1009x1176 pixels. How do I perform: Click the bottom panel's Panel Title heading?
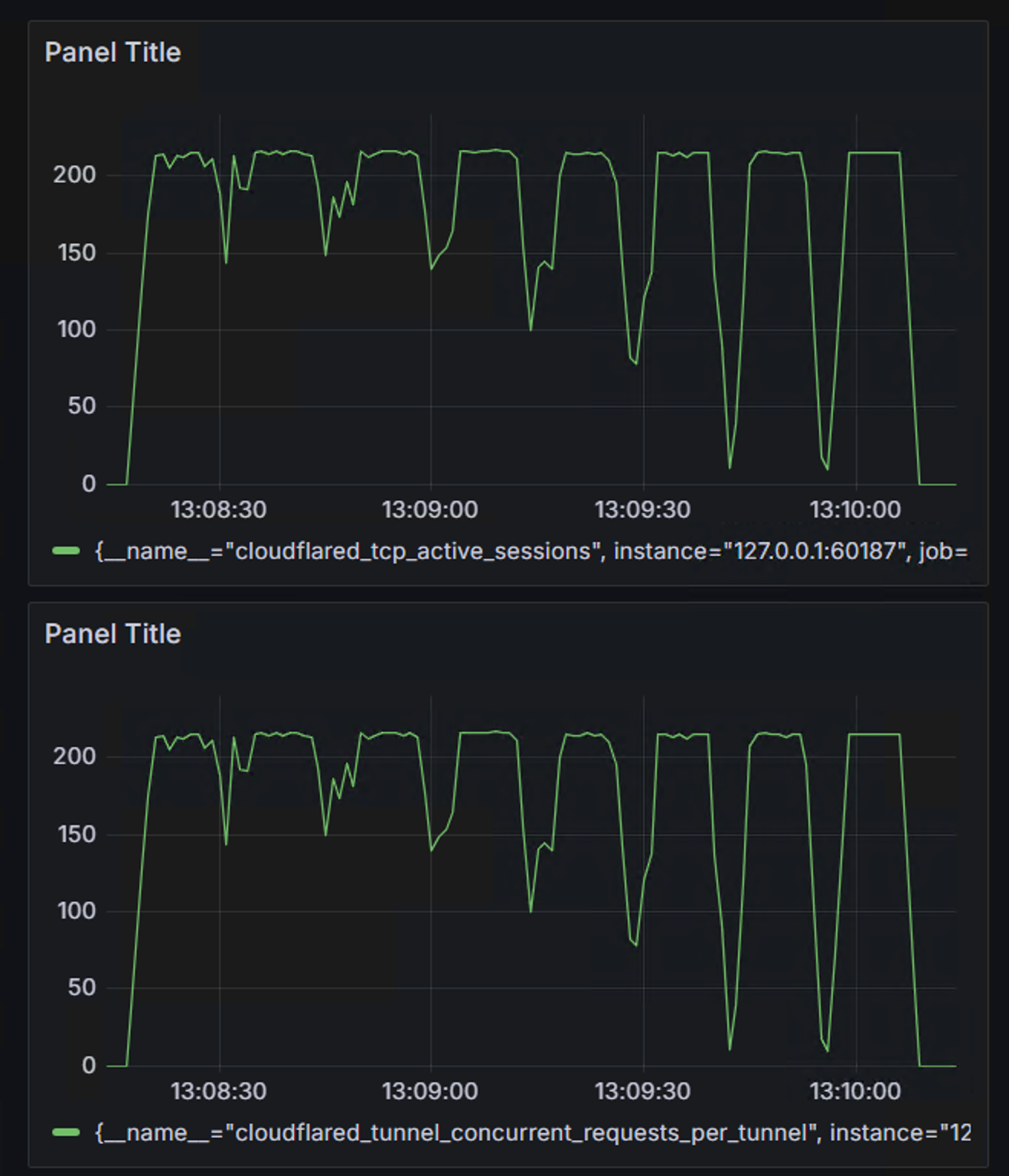(113, 633)
